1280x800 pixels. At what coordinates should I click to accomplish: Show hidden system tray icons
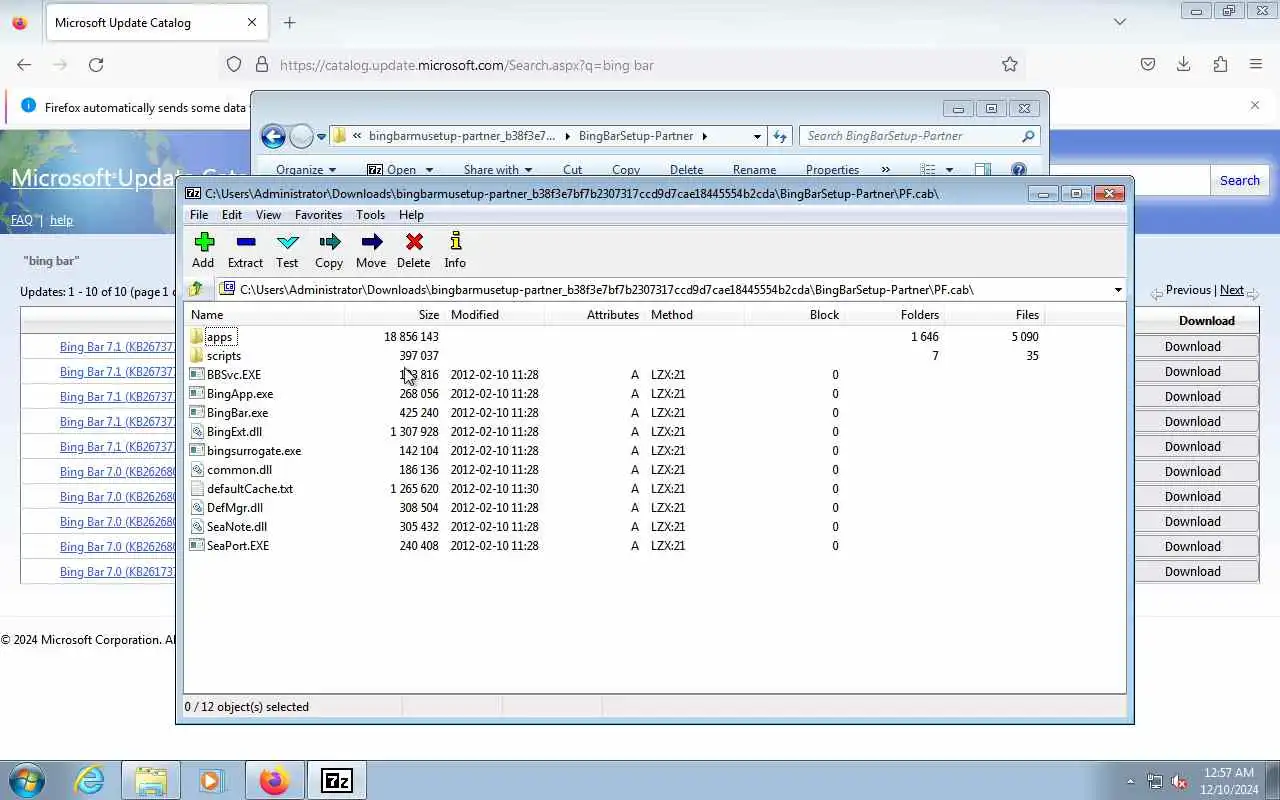1130,781
